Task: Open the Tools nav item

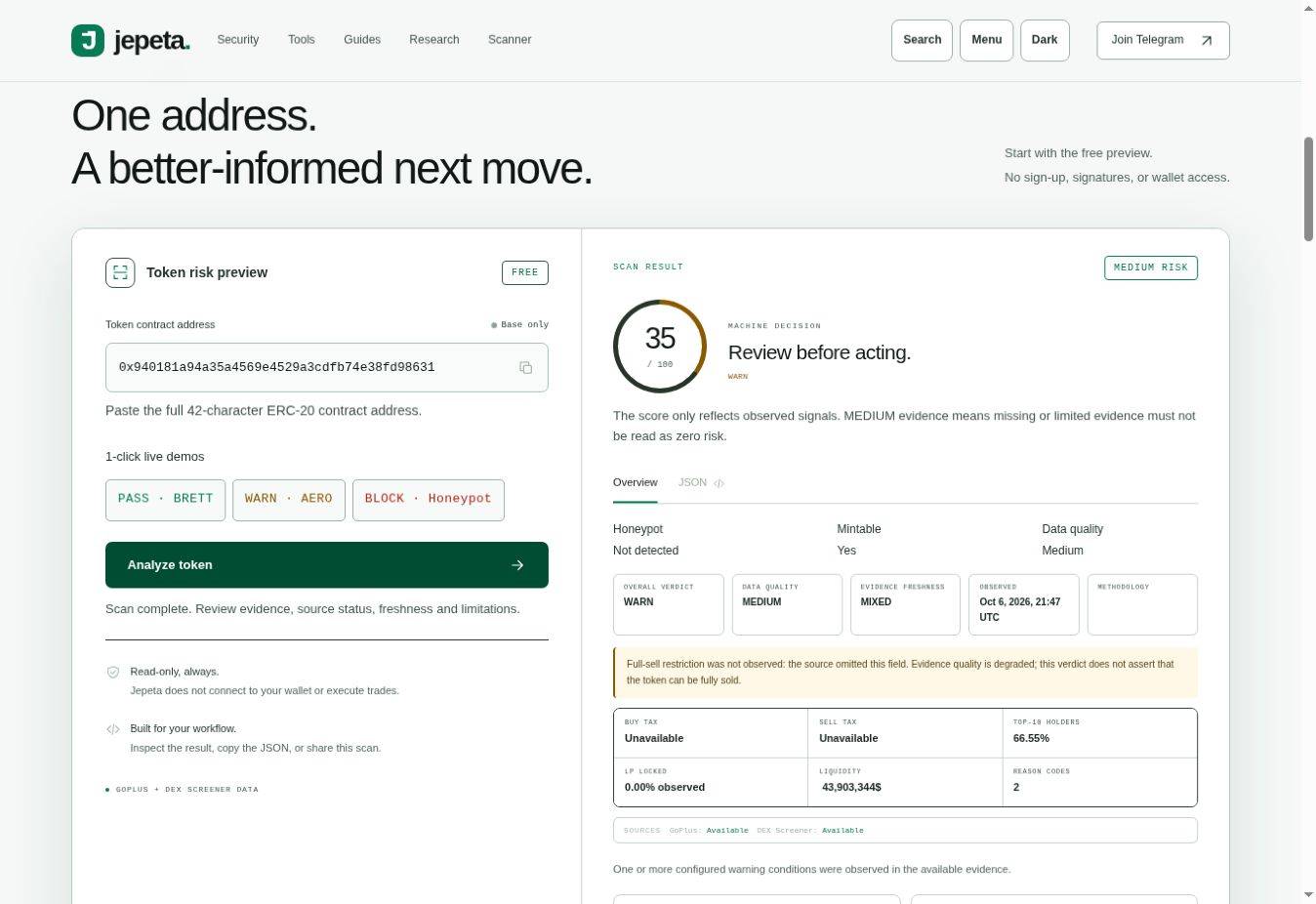Action: point(302,40)
